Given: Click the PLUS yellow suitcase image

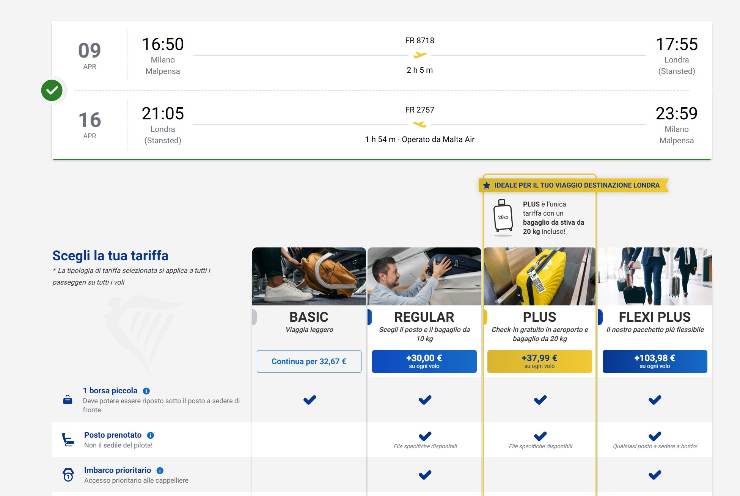Looking at the screenshot, I should coord(539,276).
